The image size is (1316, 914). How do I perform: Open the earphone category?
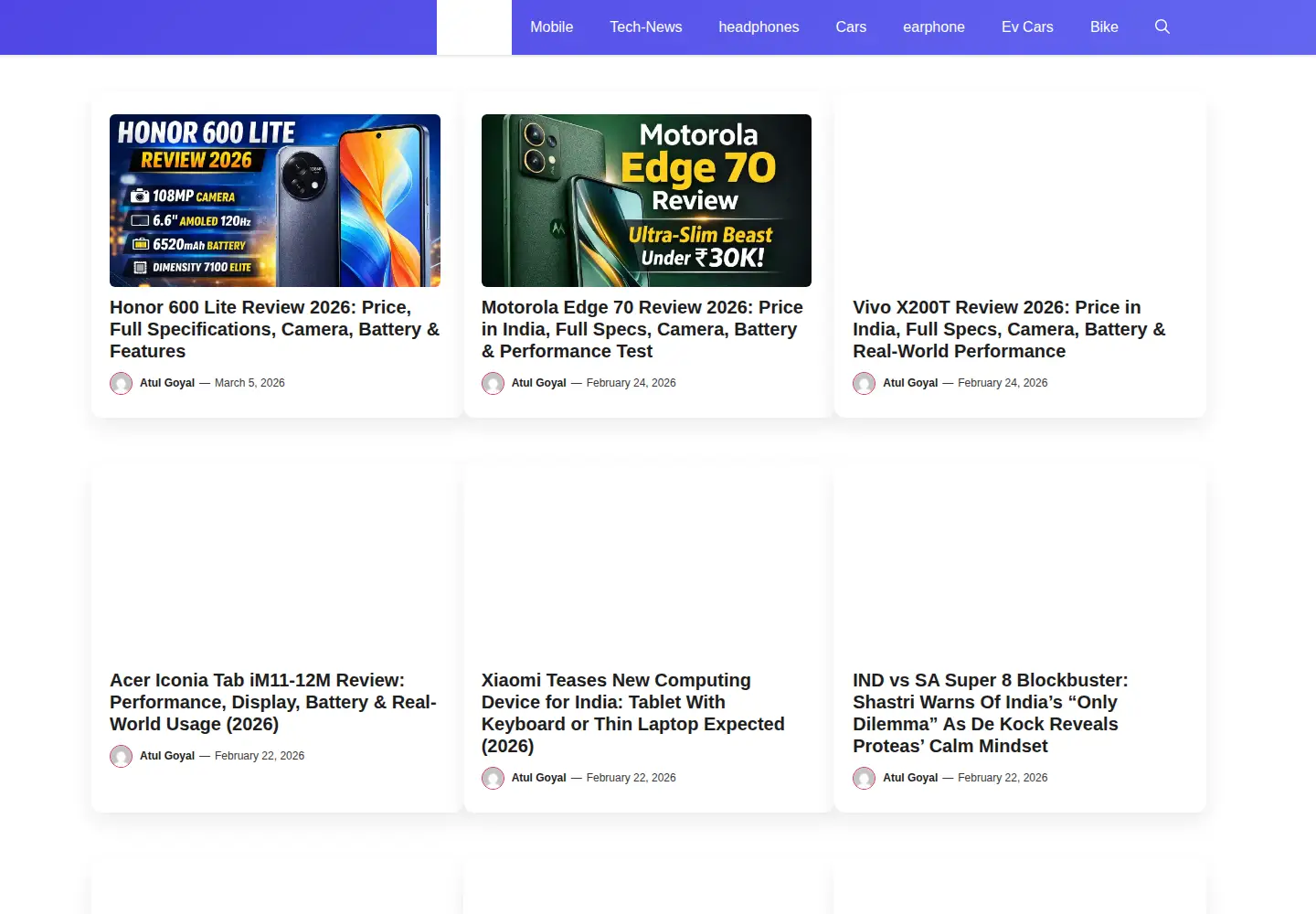pyautogui.click(x=934, y=27)
